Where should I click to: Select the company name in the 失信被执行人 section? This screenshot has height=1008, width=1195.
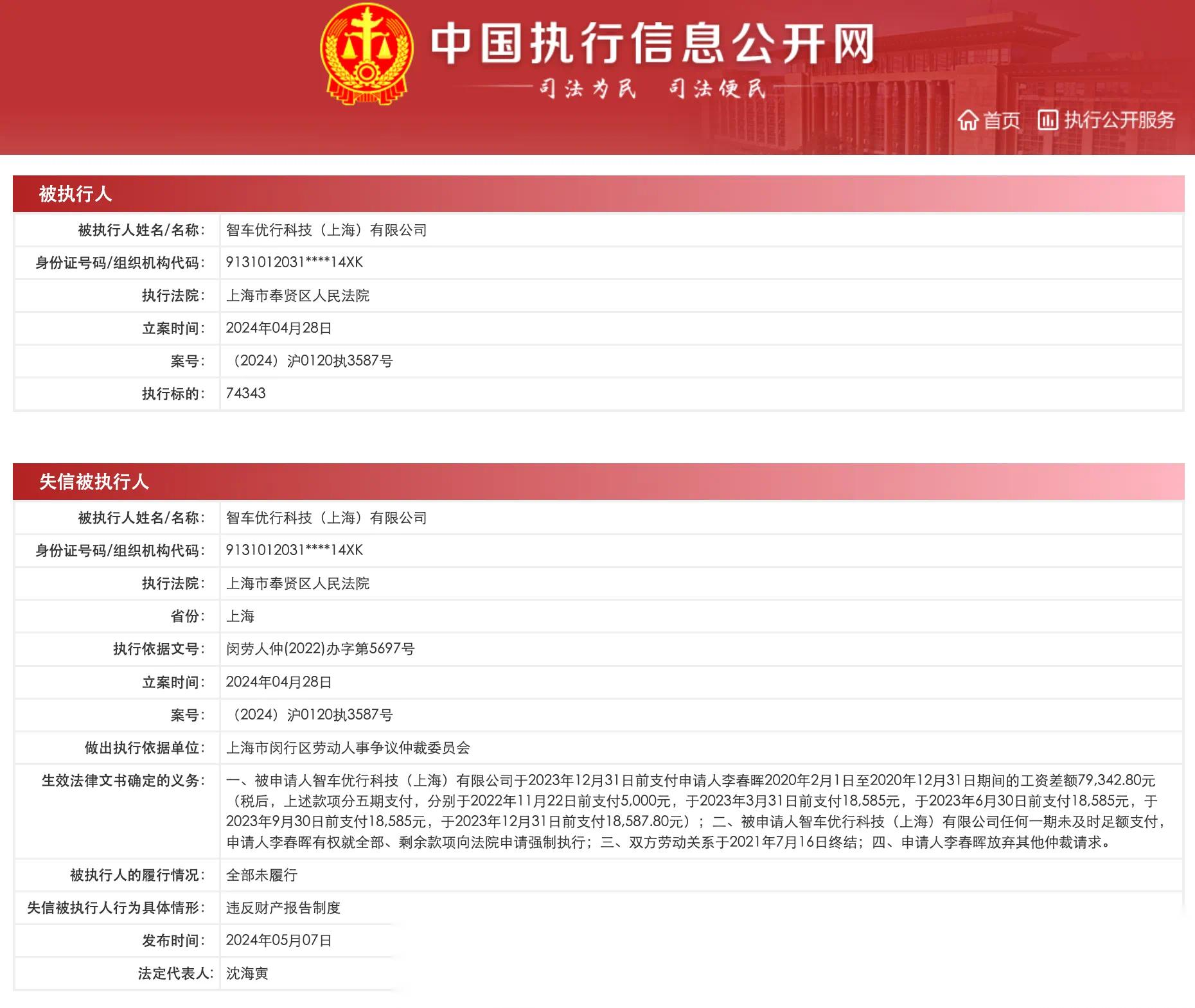326,518
